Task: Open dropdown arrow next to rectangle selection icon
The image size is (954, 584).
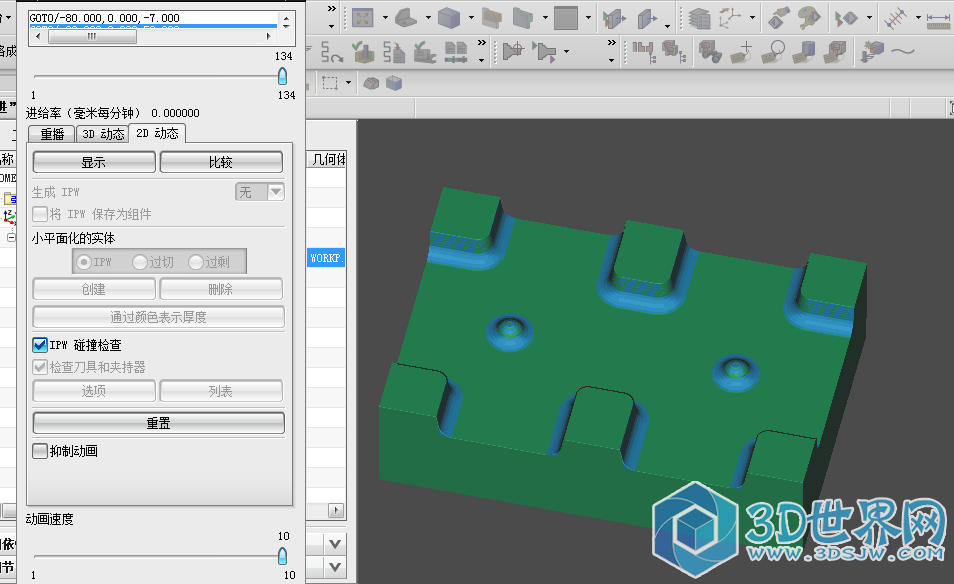Action: point(348,82)
